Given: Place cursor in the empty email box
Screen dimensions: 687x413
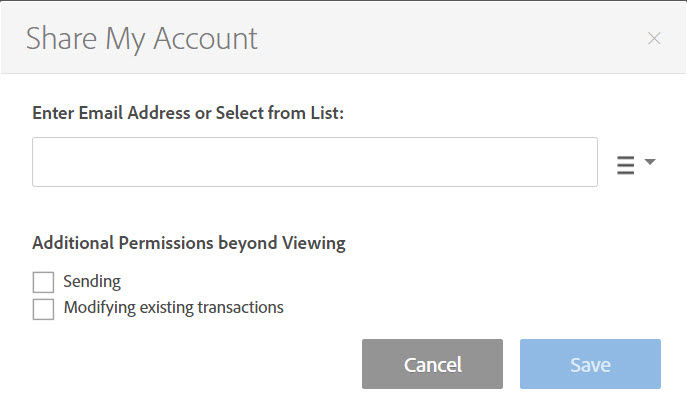Looking at the screenshot, I should pyautogui.click(x=315, y=162).
